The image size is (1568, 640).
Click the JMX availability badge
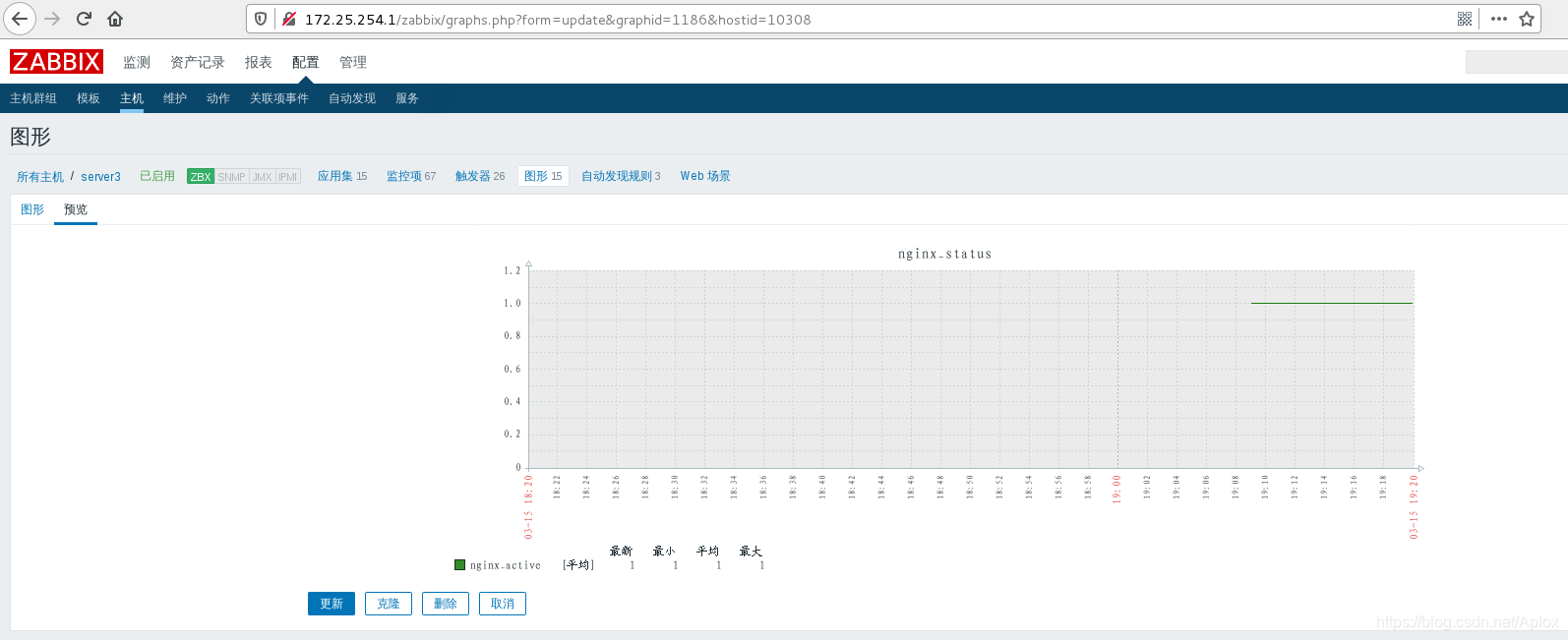point(262,177)
